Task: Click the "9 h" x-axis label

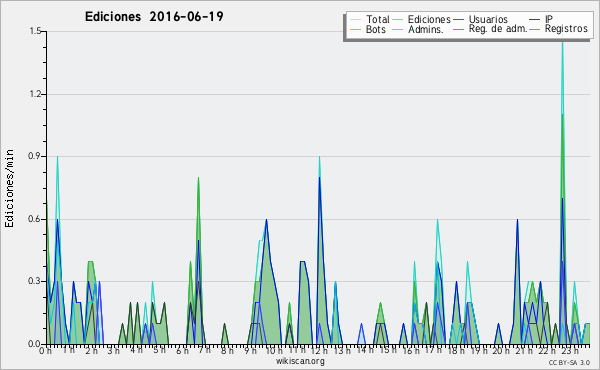Action: [250, 350]
